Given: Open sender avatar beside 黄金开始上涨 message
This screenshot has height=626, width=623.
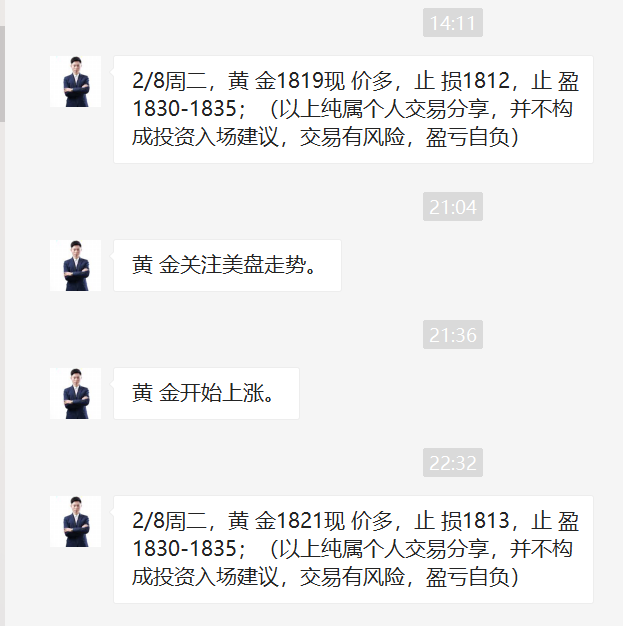Looking at the screenshot, I should tap(75, 393).
